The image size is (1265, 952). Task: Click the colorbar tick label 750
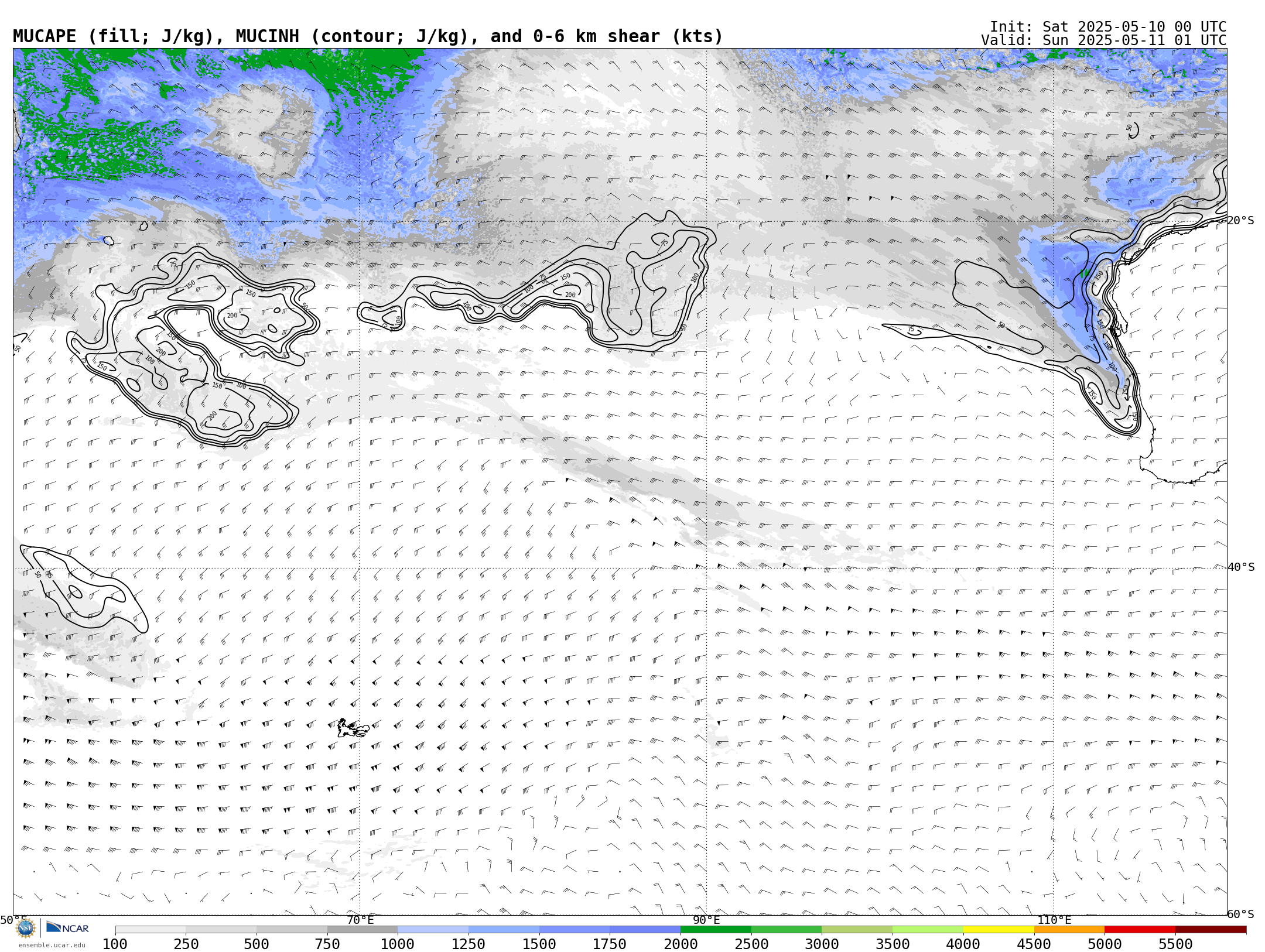click(x=327, y=944)
